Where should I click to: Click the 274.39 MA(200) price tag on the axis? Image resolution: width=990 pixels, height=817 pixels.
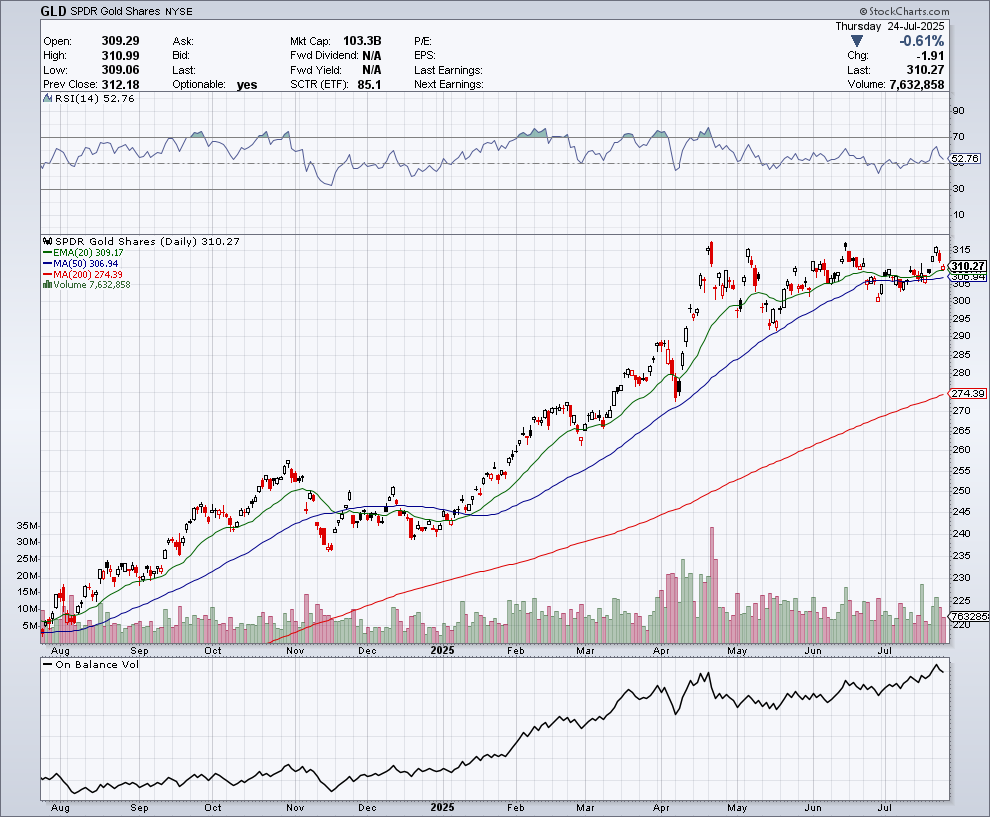pyautogui.click(x=968, y=394)
